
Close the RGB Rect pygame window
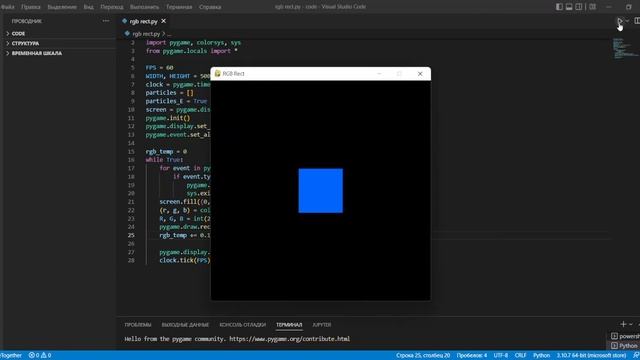(420, 74)
